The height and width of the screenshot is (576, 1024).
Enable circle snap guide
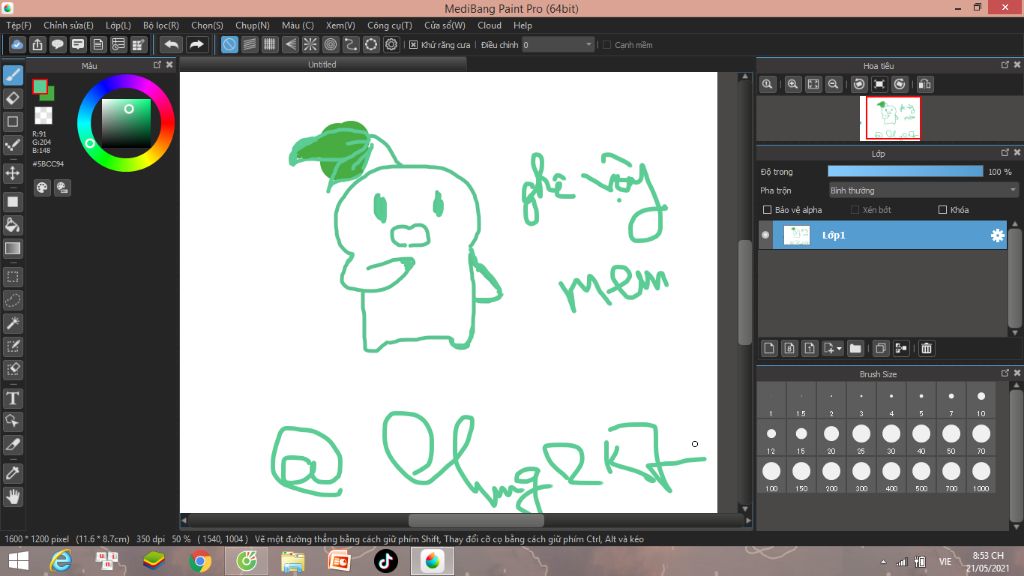330,44
